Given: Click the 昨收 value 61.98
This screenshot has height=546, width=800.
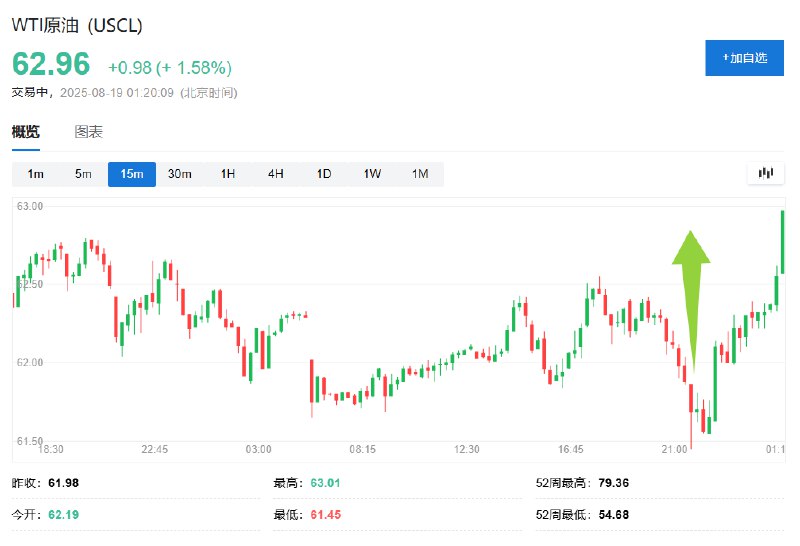Looking at the screenshot, I should pyautogui.click(x=63, y=483).
